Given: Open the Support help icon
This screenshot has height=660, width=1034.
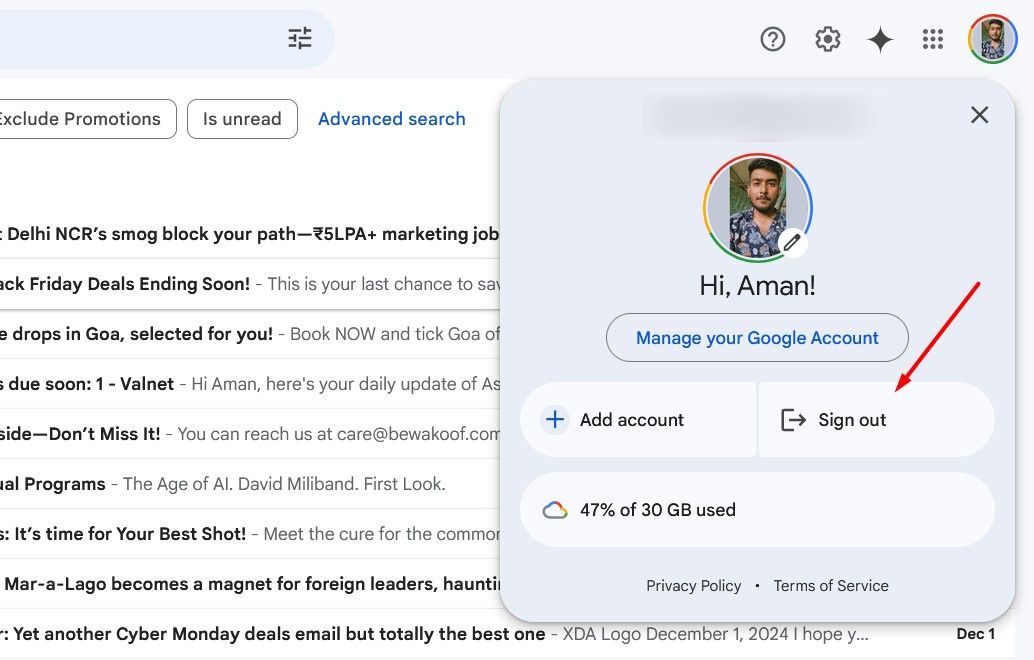Looking at the screenshot, I should tap(773, 39).
